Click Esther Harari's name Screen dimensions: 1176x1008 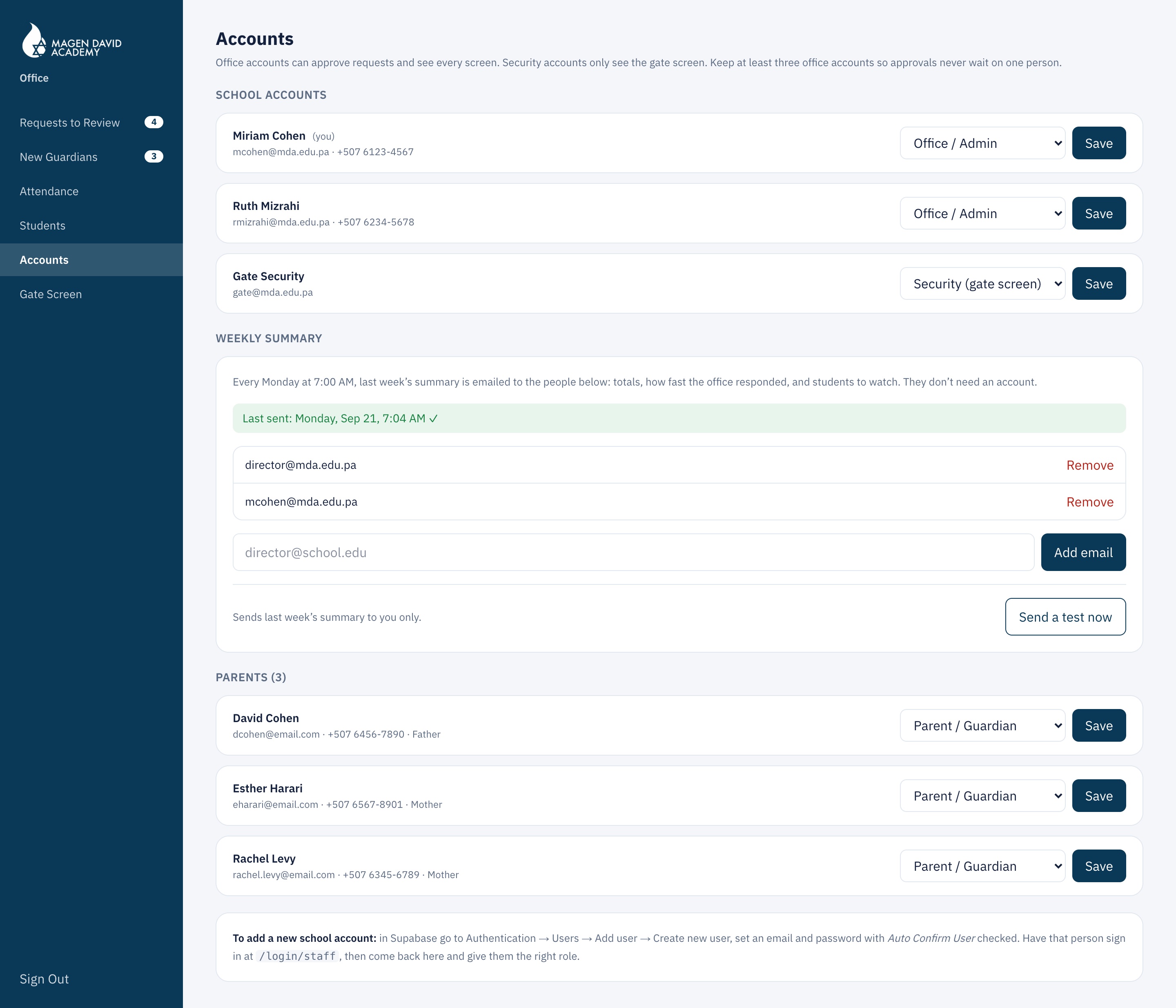(x=268, y=788)
